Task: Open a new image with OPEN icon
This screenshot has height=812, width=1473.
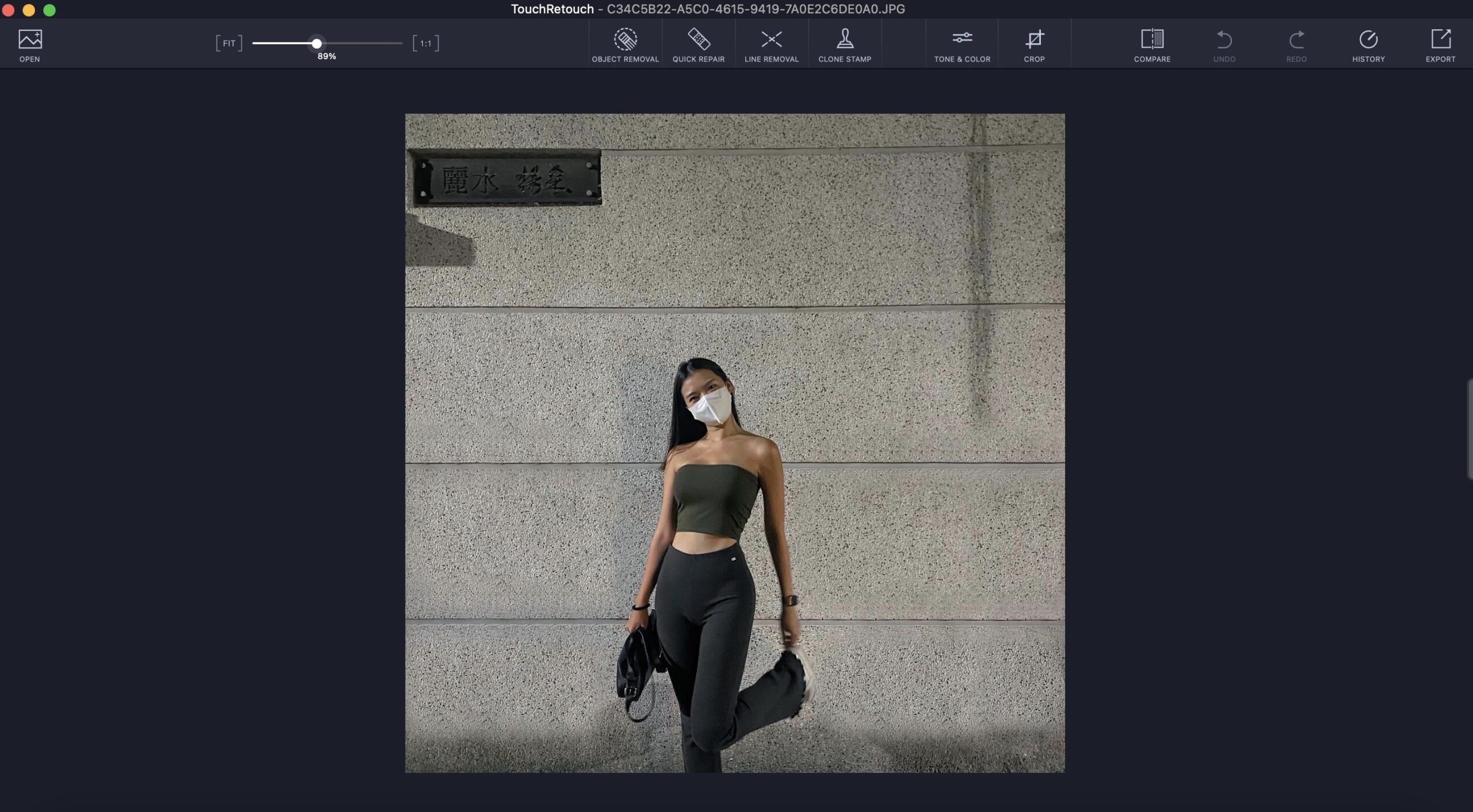Action: (30, 45)
